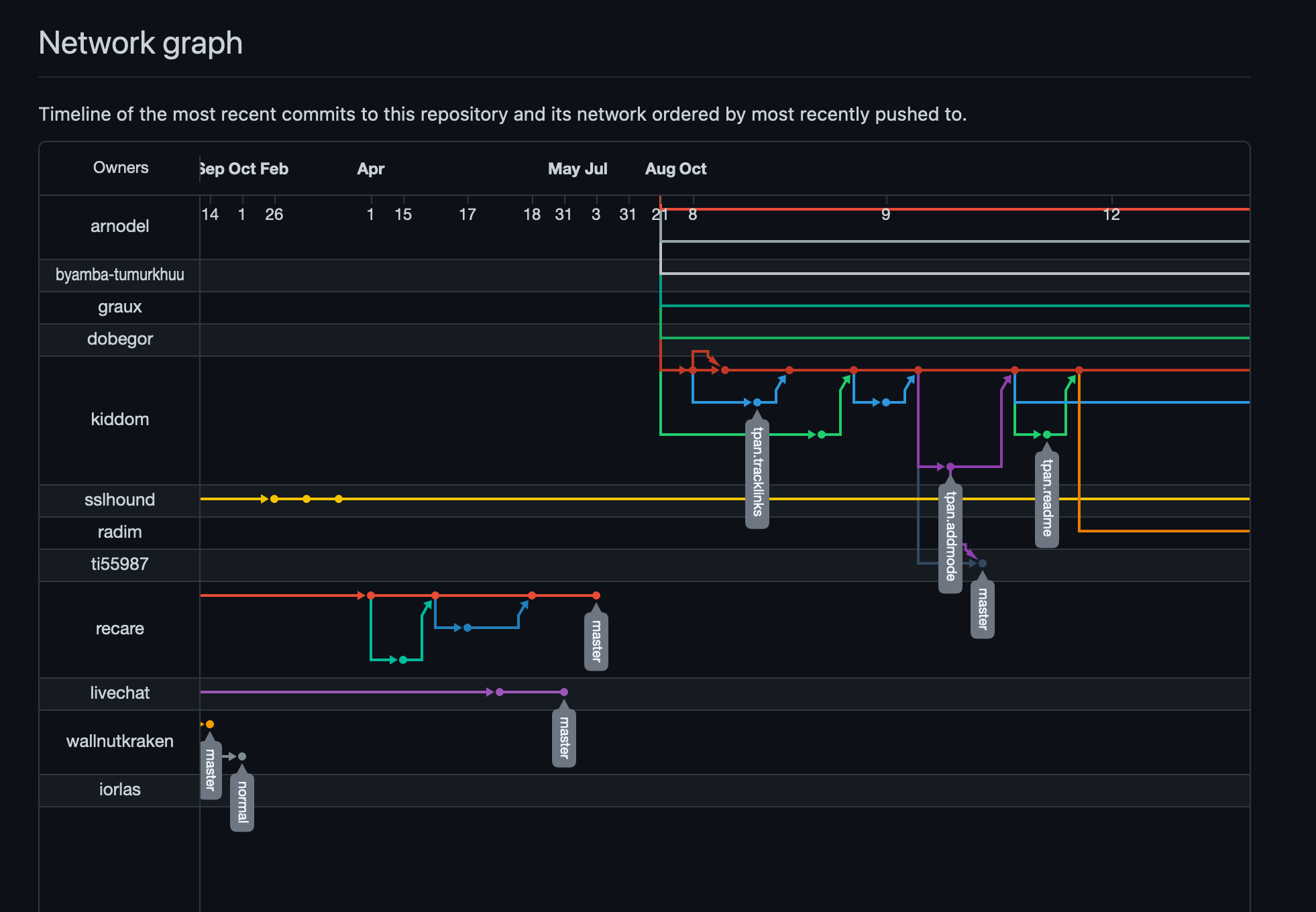Click the normal branch label
1316x912 pixels.
(x=242, y=803)
